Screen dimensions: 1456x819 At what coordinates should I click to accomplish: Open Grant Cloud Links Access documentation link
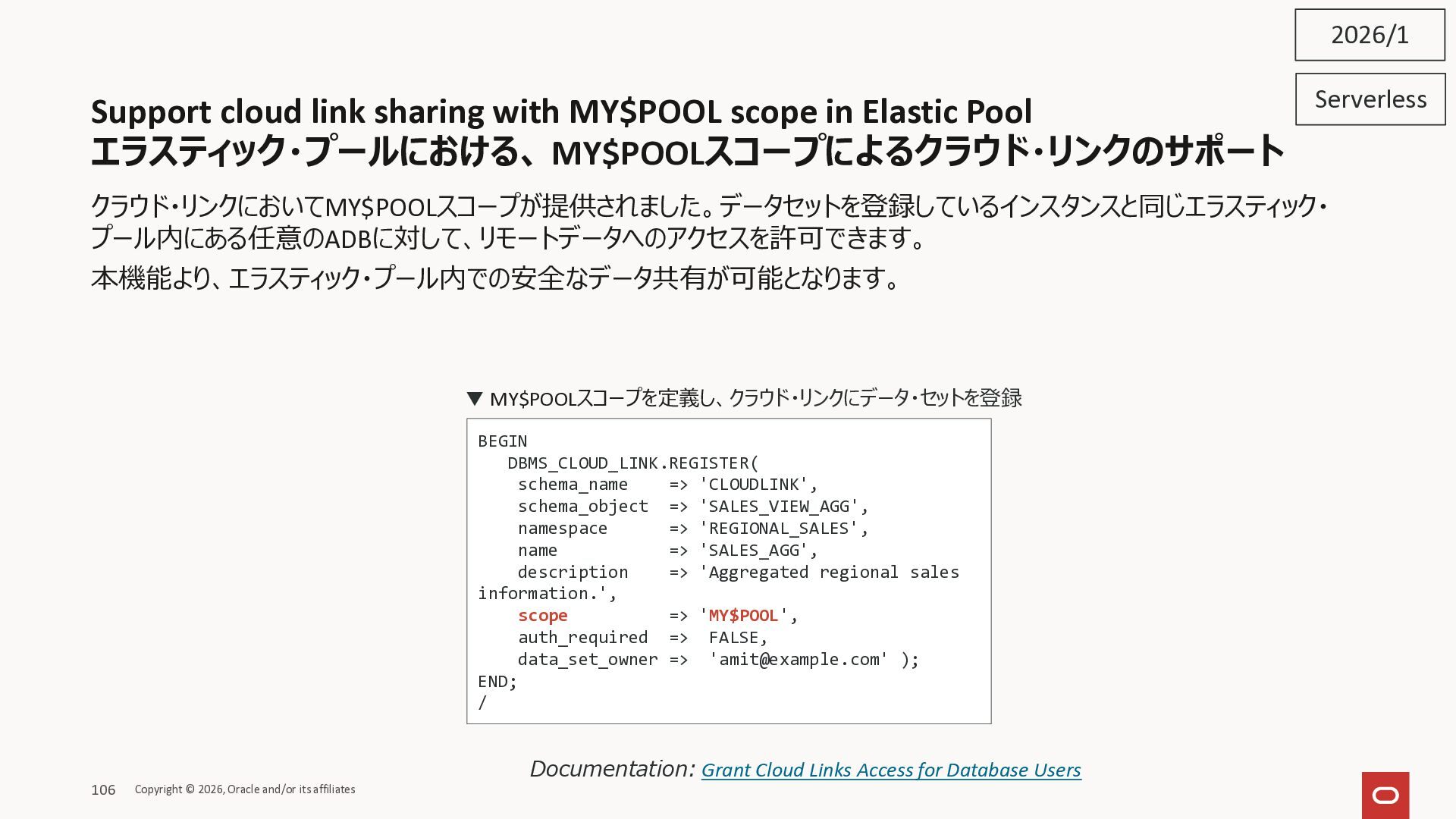890,770
